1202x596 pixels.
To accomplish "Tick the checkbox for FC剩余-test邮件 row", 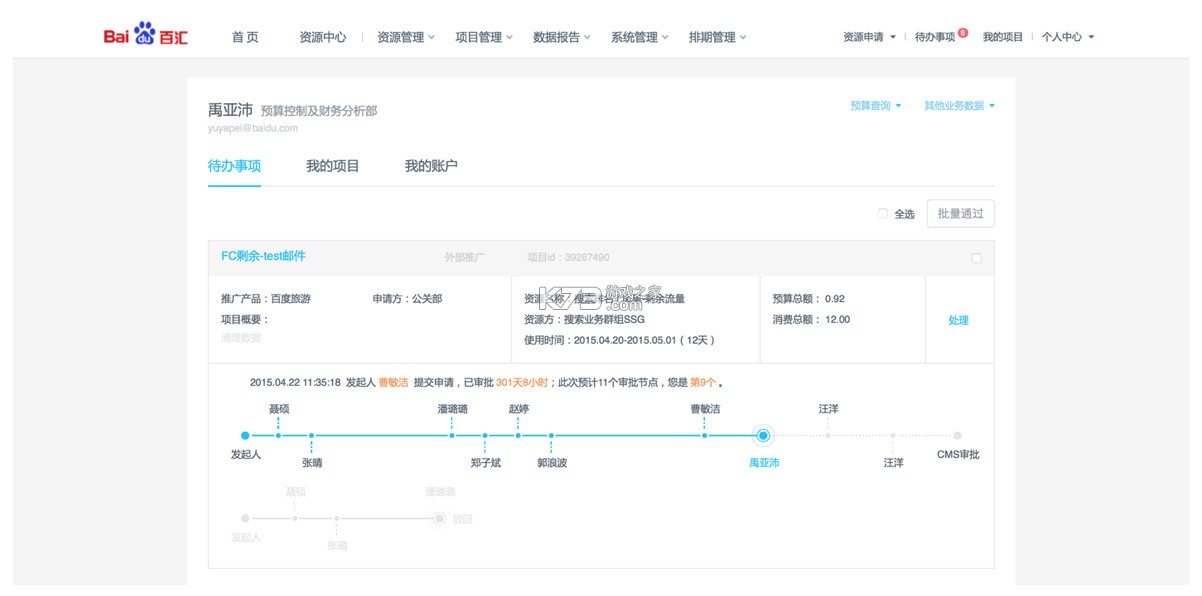I will pos(976,258).
